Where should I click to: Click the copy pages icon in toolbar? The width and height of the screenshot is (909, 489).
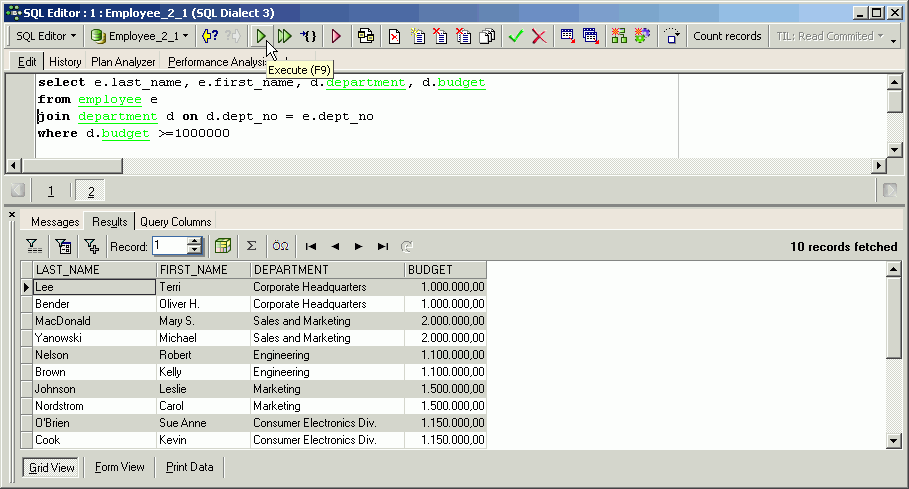488,36
